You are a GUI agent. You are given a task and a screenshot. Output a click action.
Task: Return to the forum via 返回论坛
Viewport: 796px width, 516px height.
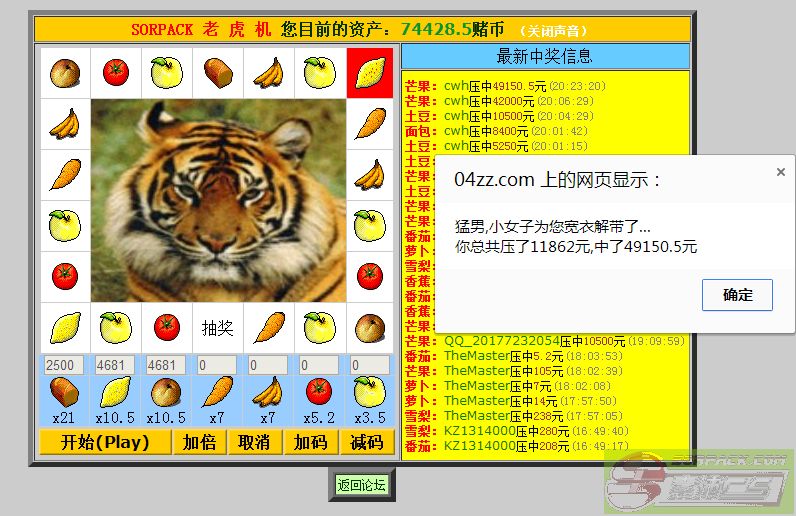tap(361, 485)
